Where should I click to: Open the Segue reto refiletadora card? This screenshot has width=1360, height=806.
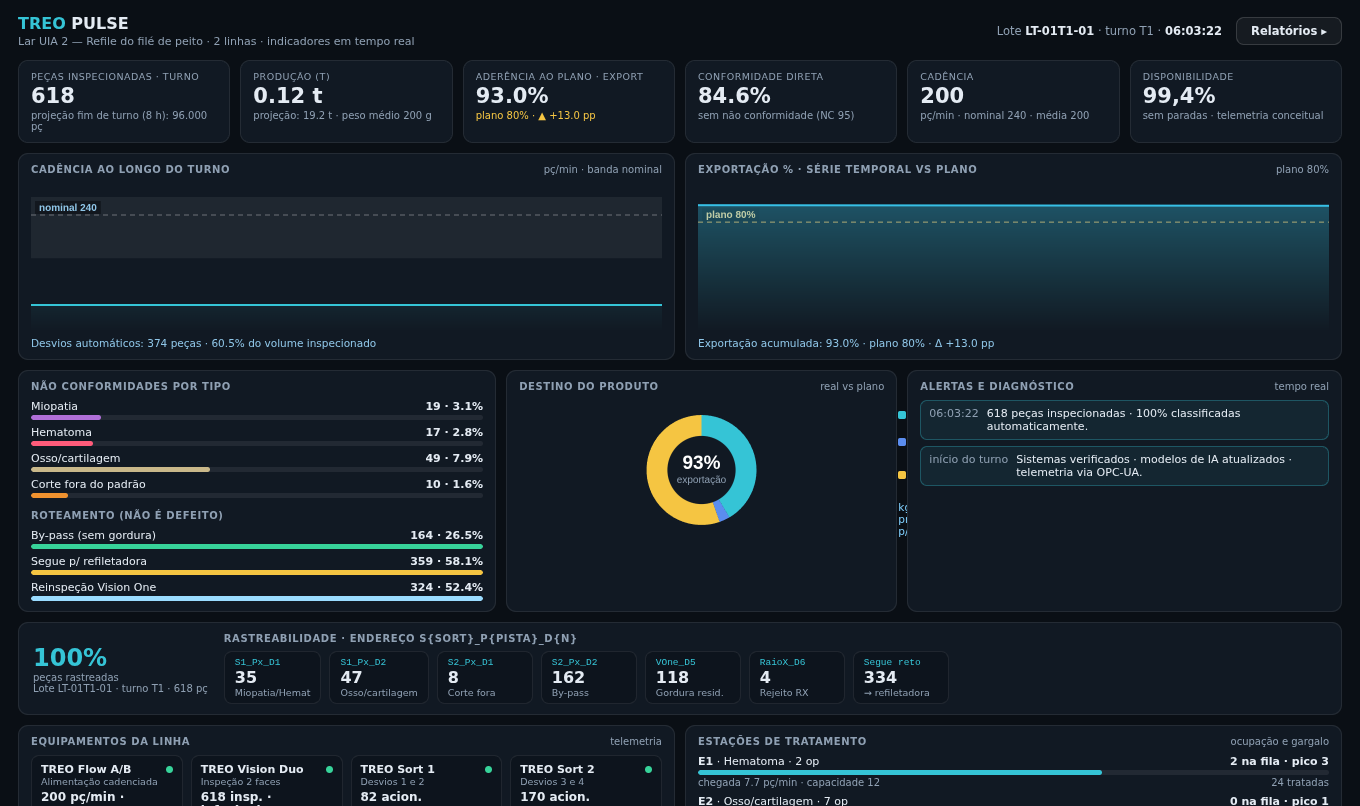[901, 678]
